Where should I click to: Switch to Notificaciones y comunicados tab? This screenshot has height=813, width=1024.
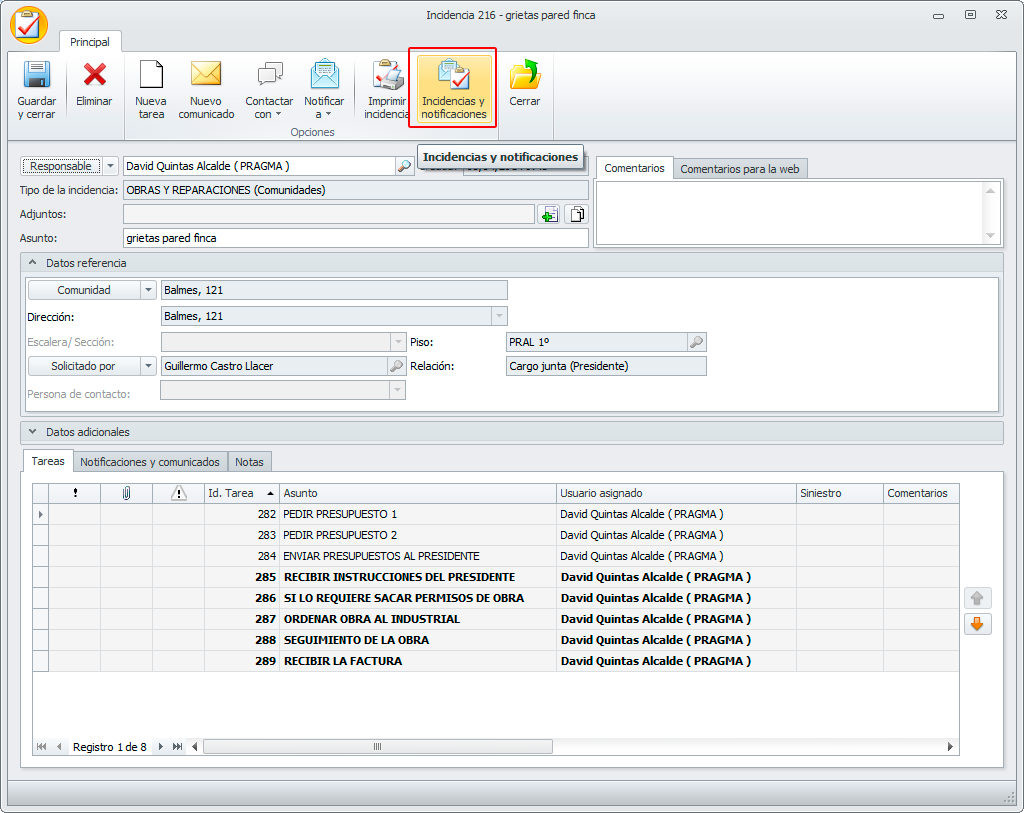(150, 462)
